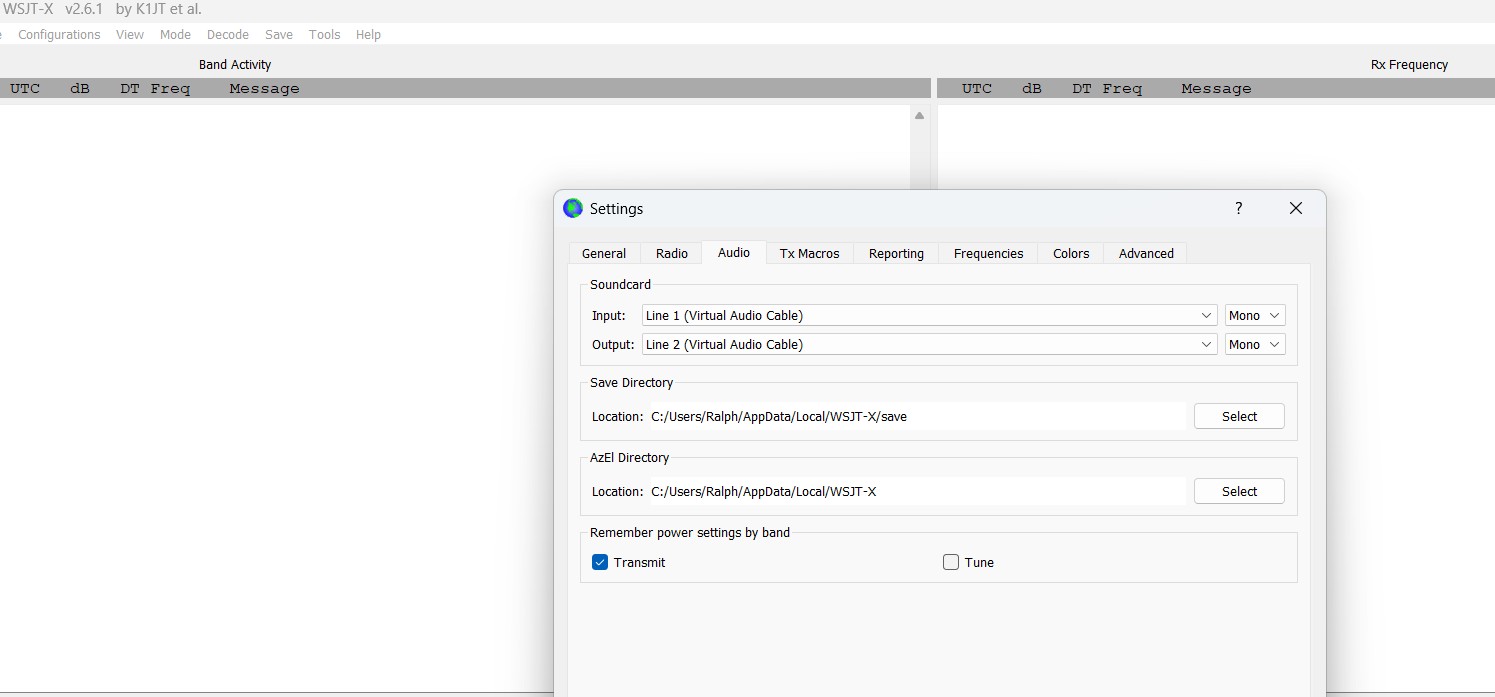Open the Advanced settings tab
This screenshot has height=697, width=1495.
[x=1146, y=253]
